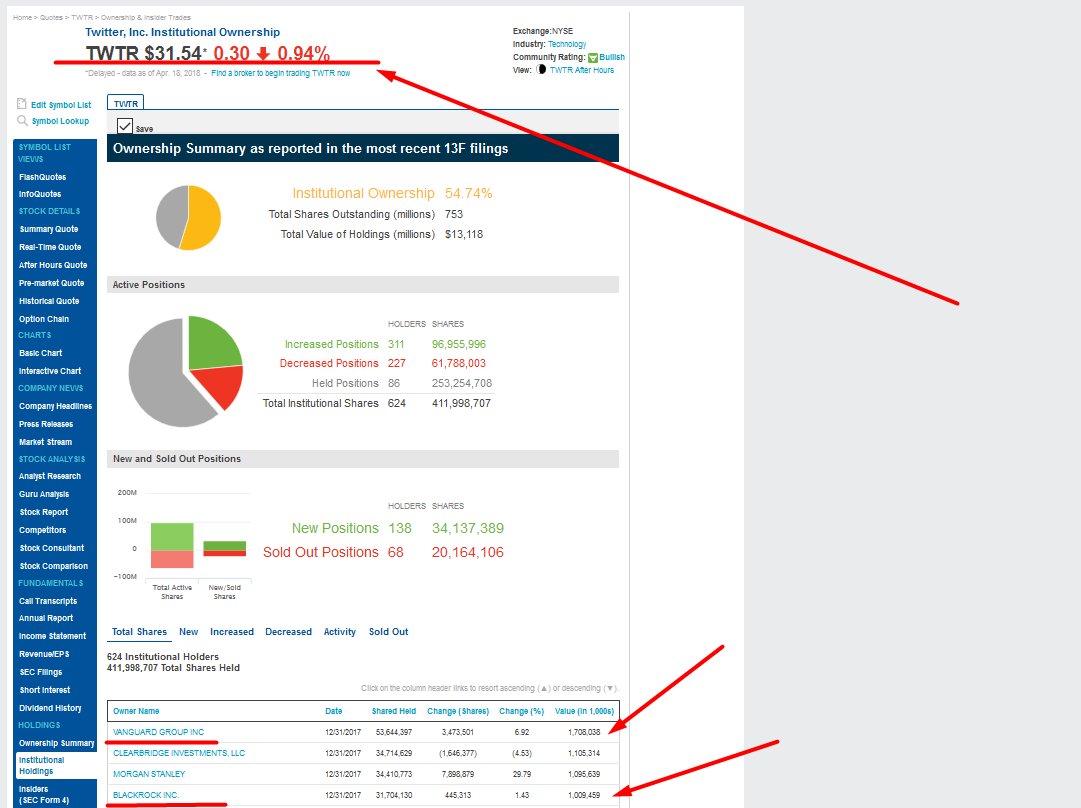Viewport: 1081px width, 808px height.
Task: Open Stock Report sidebar item
Action: click(x=44, y=512)
